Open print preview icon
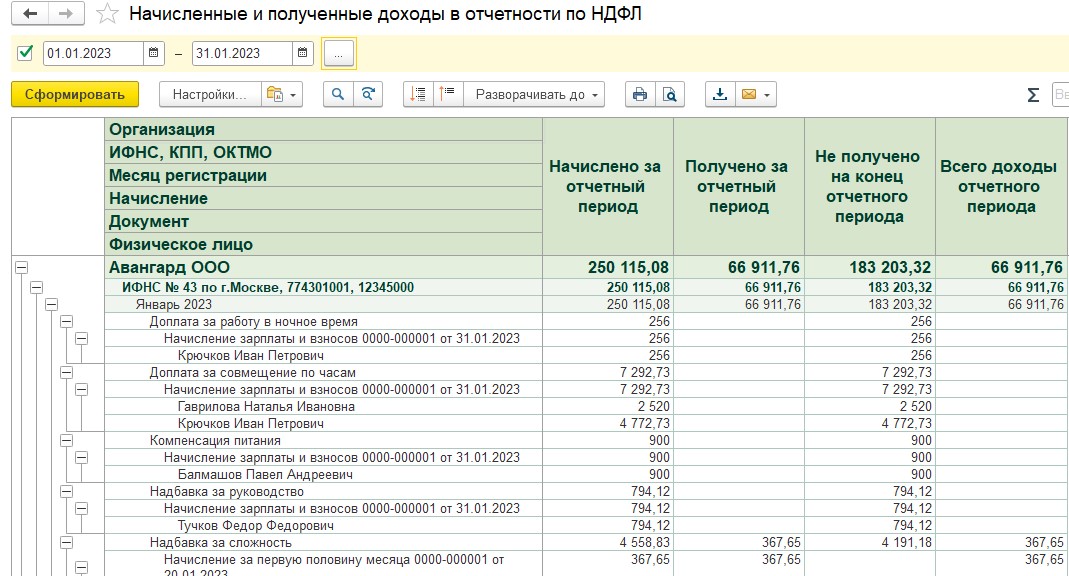Image resolution: width=1069 pixels, height=576 pixels. (x=669, y=95)
